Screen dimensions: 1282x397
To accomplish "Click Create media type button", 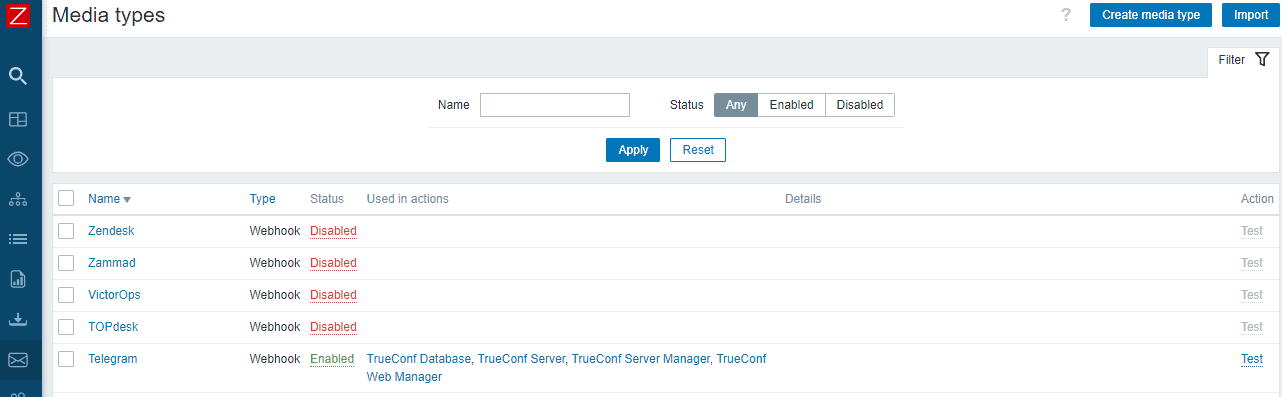I will pos(1151,15).
